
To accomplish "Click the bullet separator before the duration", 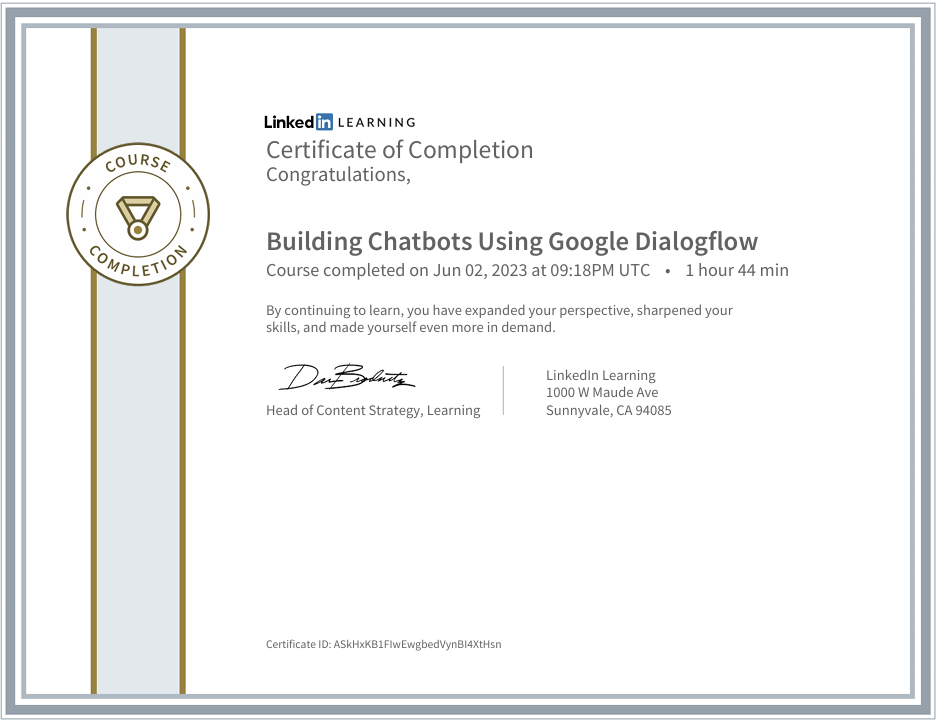I will 667,271.
